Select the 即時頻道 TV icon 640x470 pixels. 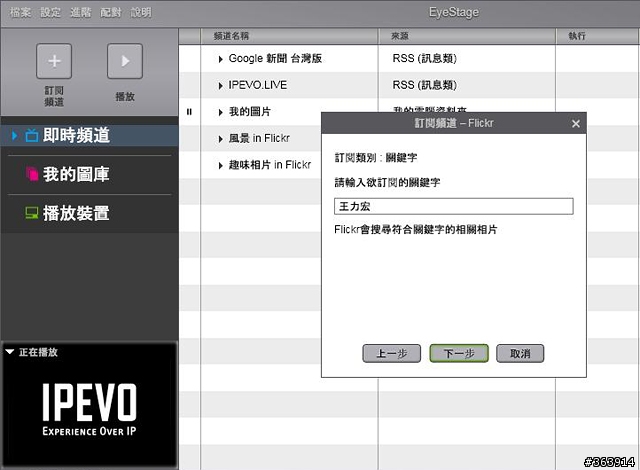32,135
